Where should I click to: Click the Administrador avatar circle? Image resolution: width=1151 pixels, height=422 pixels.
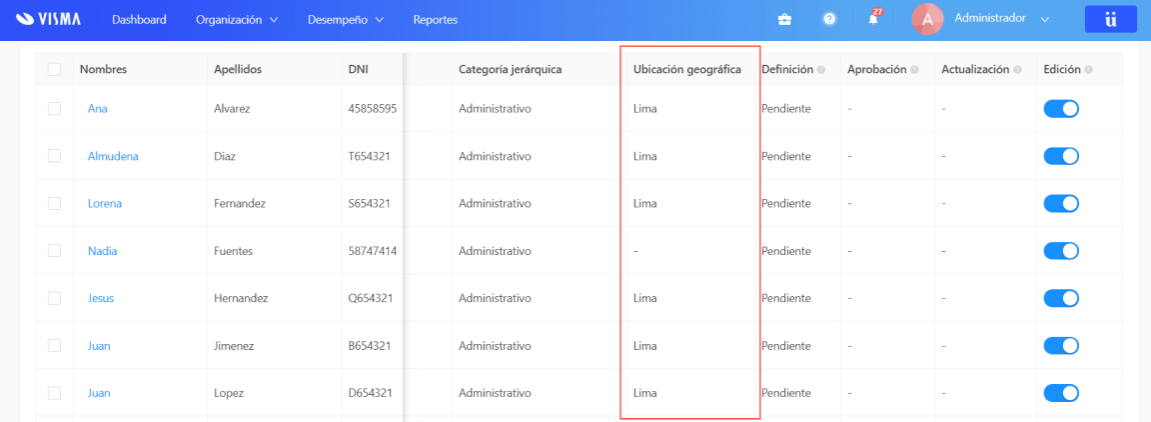(x=928, y=20)
